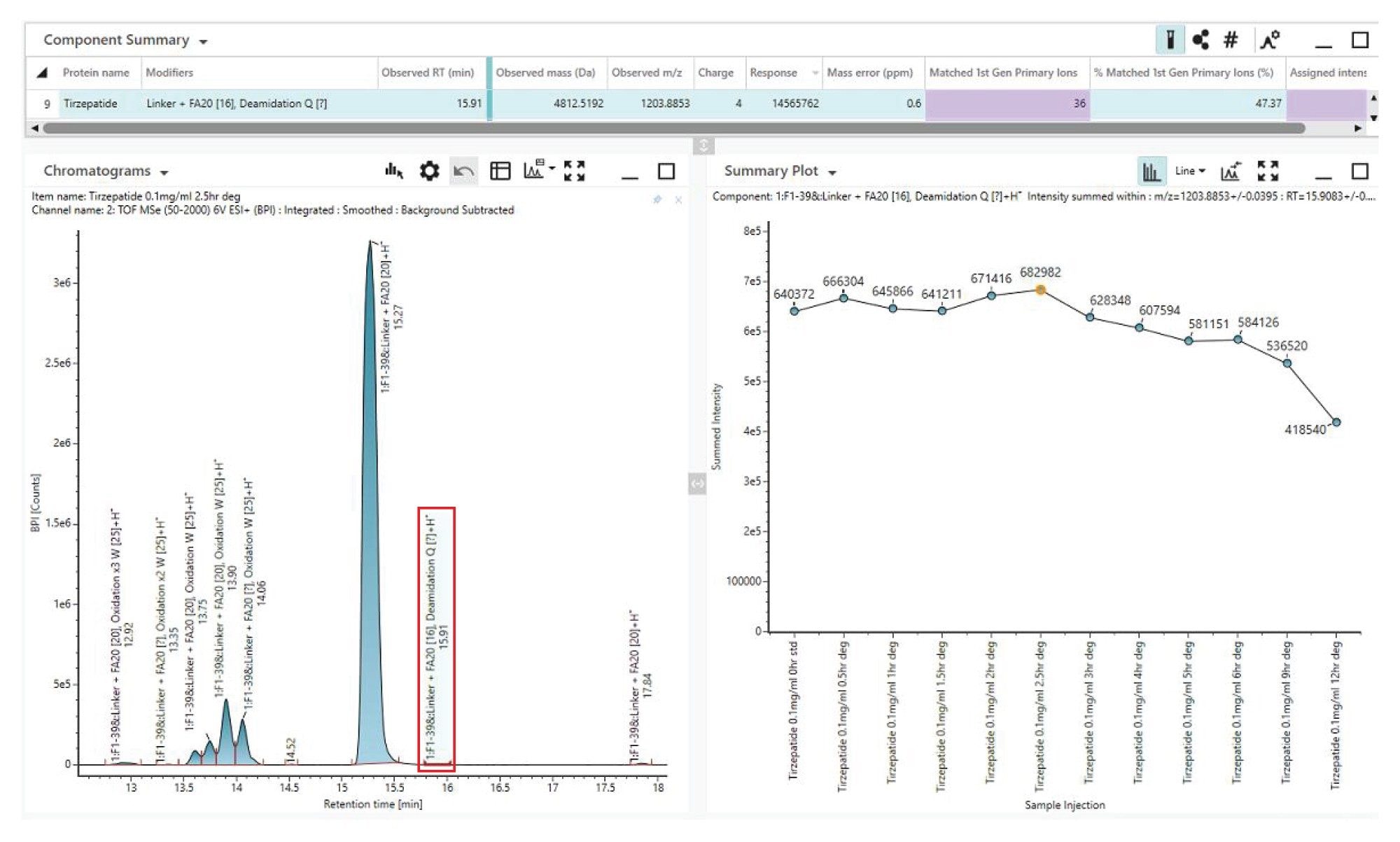Image resolution: width=1400 pixels, height=842 pixels.
Task: Click the table corner sort triangle
Action: [42, 73]
